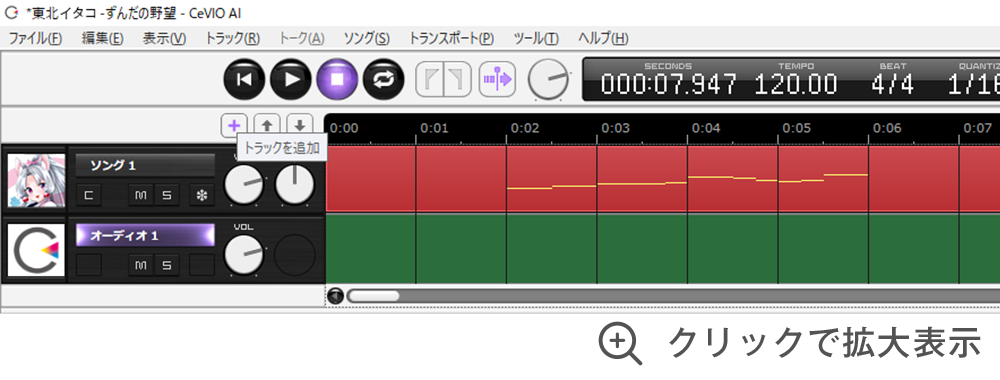Image resolution: width=1000 pixels, height=380 pixels.
Task: Mute the ソング 1 track
Action: tap(141, 196)
